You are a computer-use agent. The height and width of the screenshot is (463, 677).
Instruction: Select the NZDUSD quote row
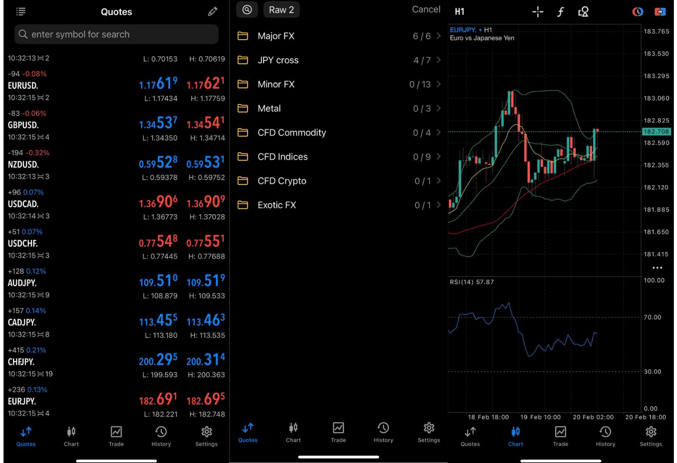click(x=117, y=165)
